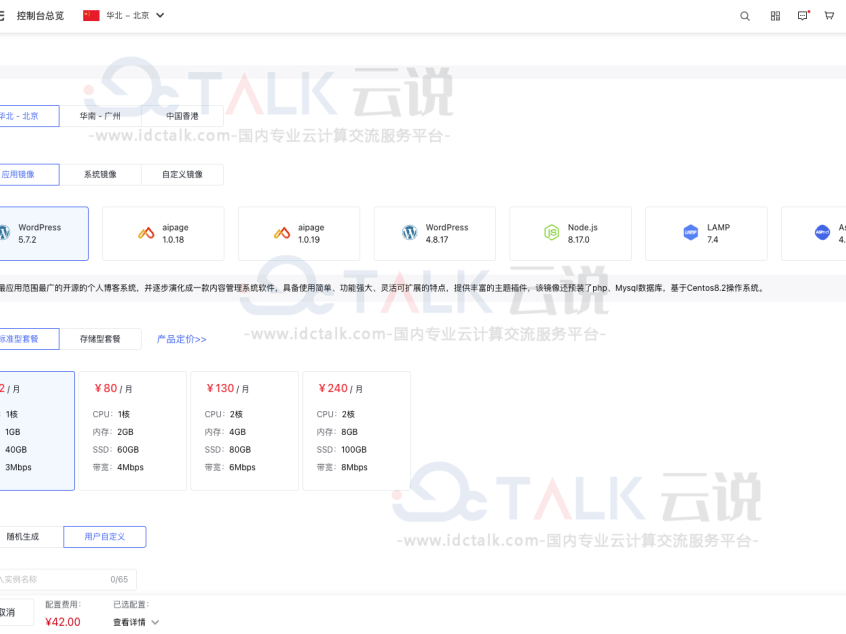The width and height of the screenshot is (846, 634).
Task: Select the WordPress 4.8.17 text label
Action: pos(447,234)
